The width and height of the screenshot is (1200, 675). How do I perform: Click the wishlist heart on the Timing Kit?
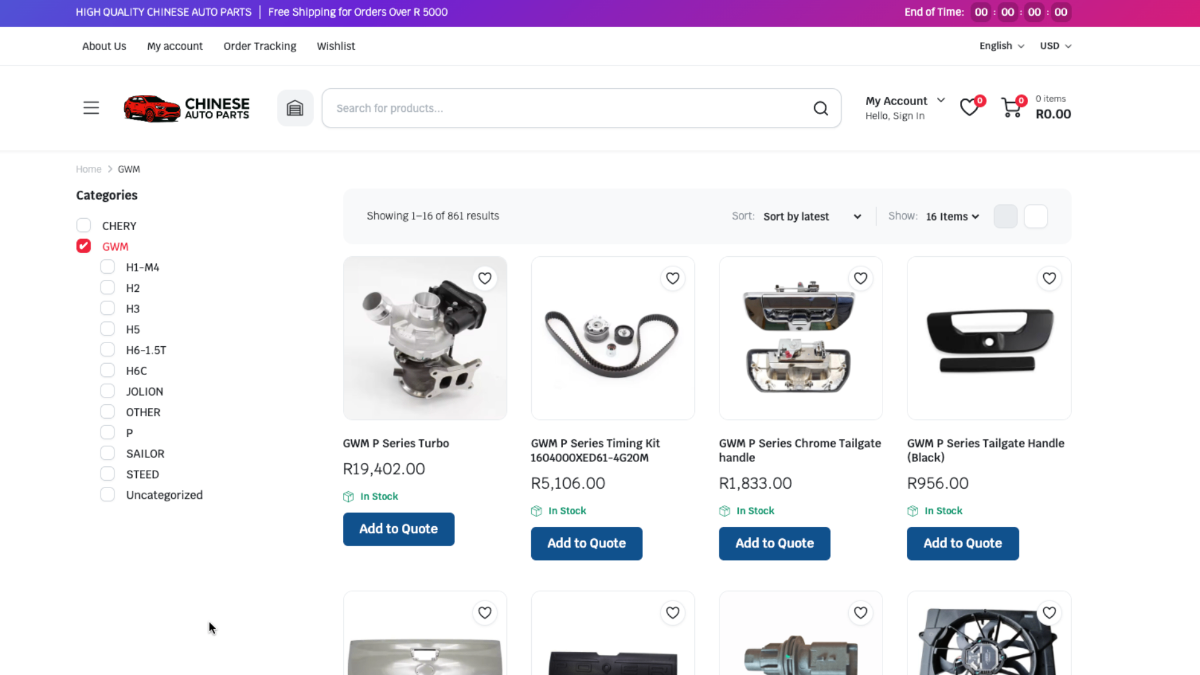[672, 278]
